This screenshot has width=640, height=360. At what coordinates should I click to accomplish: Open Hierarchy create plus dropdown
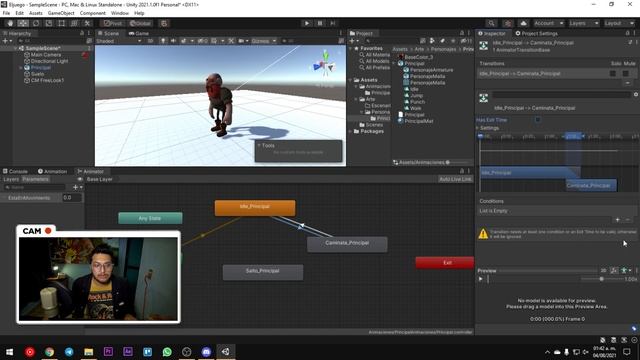tap(7, 41)
